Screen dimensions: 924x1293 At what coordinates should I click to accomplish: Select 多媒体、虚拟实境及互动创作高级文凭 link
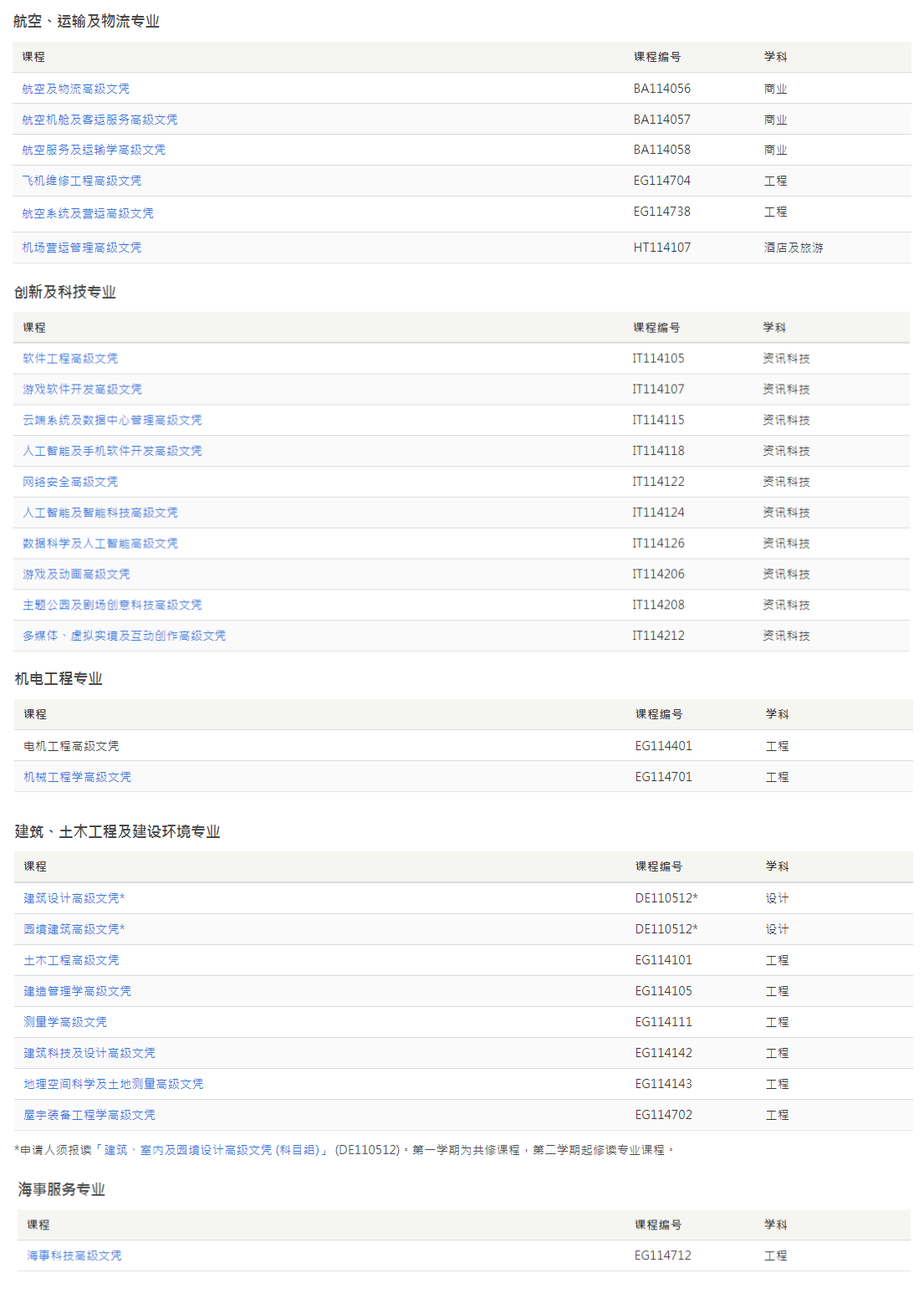[124, 636]
